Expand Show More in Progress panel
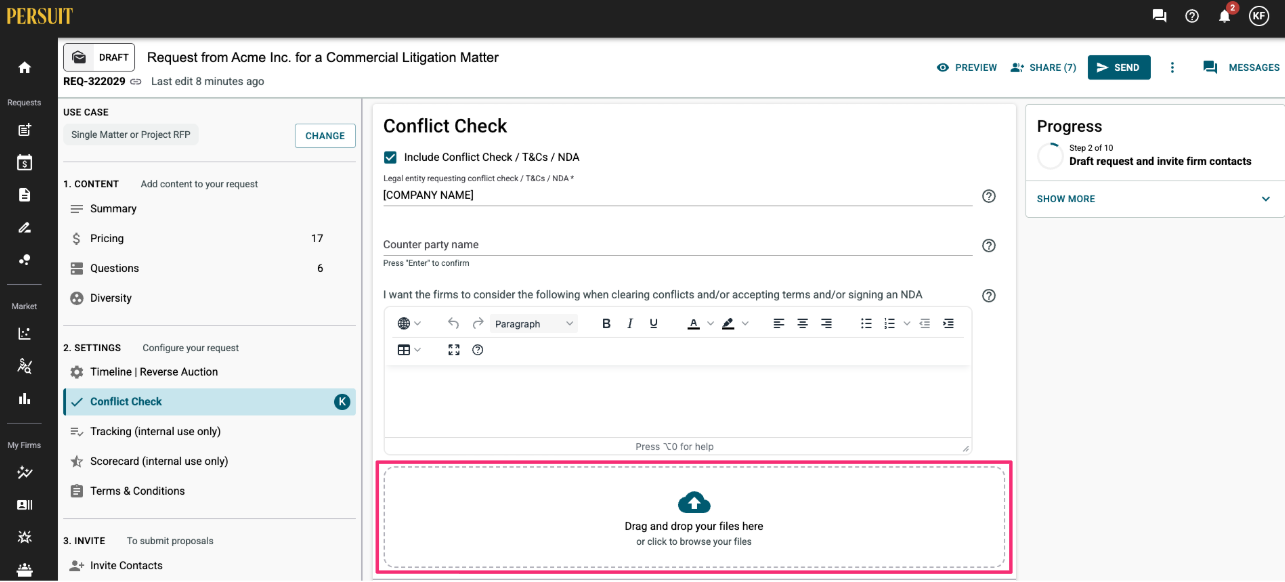The width and height of the screenshot is (1285, 582). point(1154,199)
